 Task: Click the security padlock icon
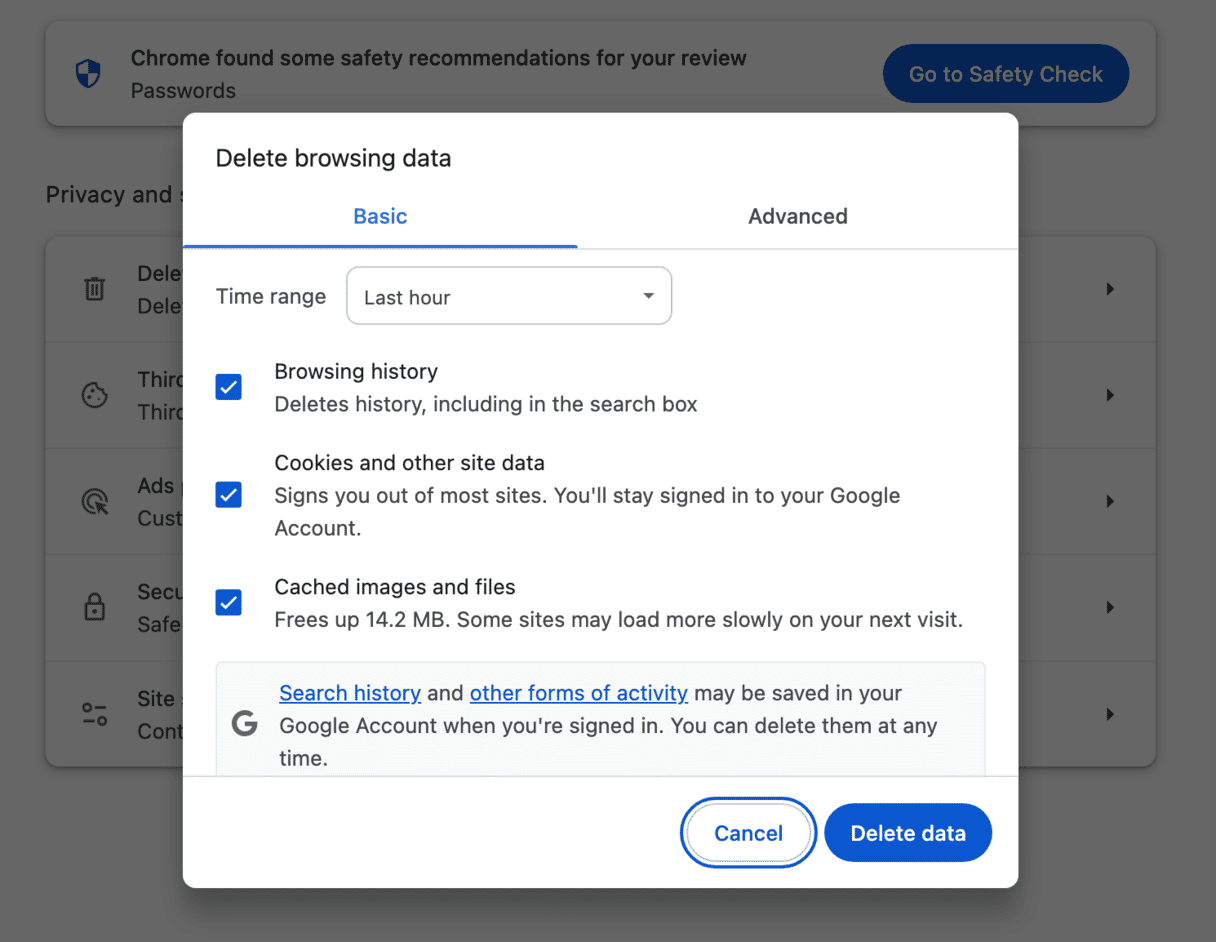click(94, 607)
